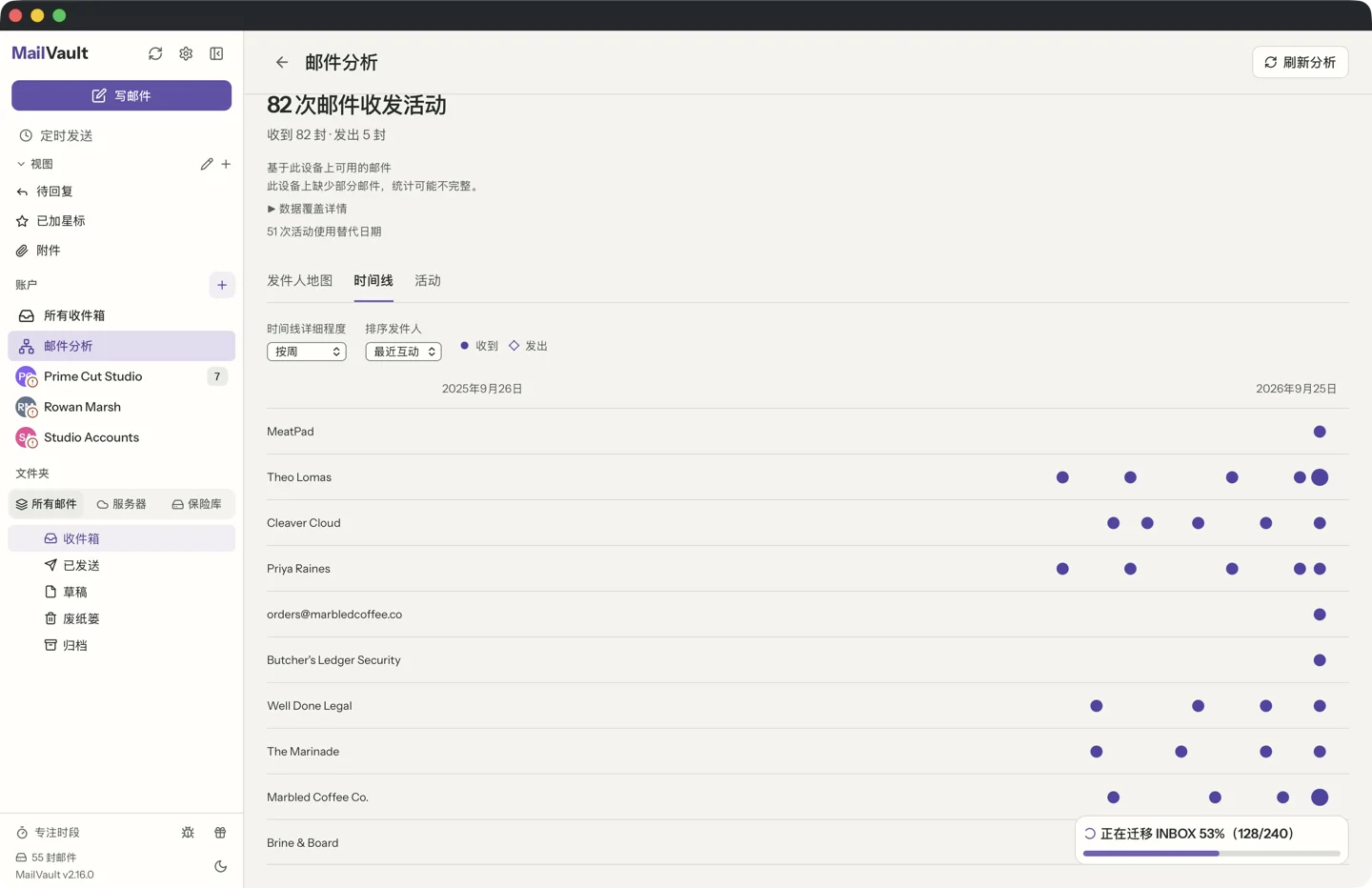Viewport: 1372px width, 888px height.
Task: Collapse the sidebar with the panel icon
Action: (x=216, y=53)
